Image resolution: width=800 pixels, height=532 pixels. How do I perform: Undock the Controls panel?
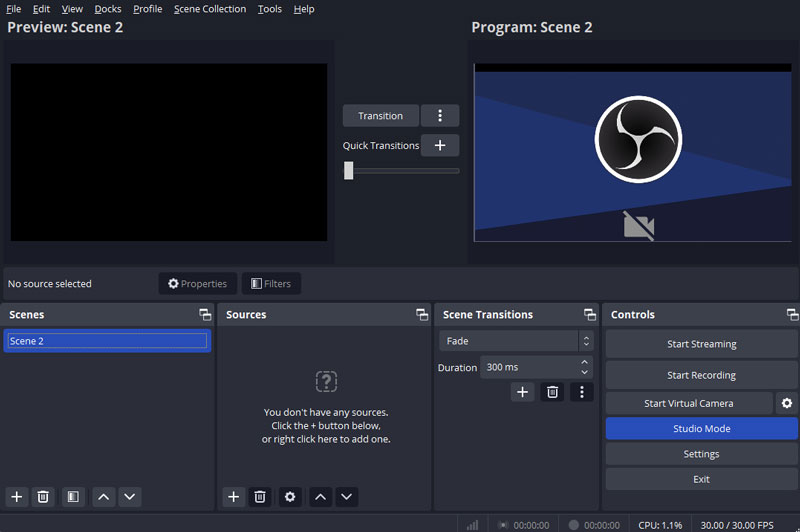click(x=792, y=314)
